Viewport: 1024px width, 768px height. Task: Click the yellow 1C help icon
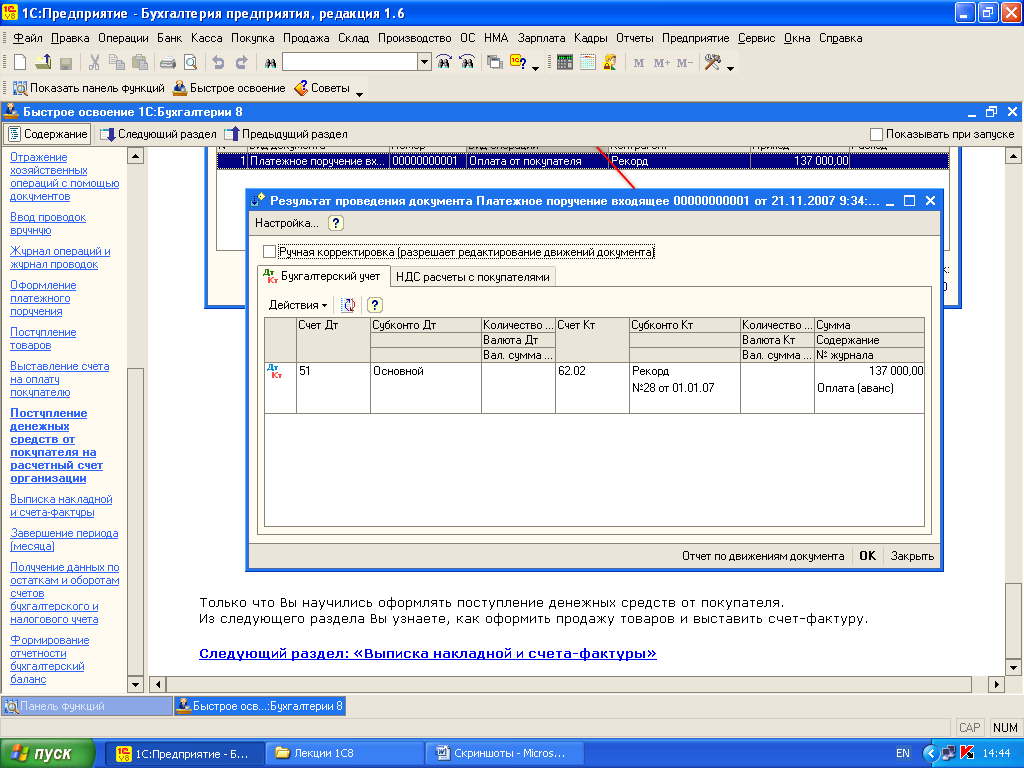(x=518, y=62)
